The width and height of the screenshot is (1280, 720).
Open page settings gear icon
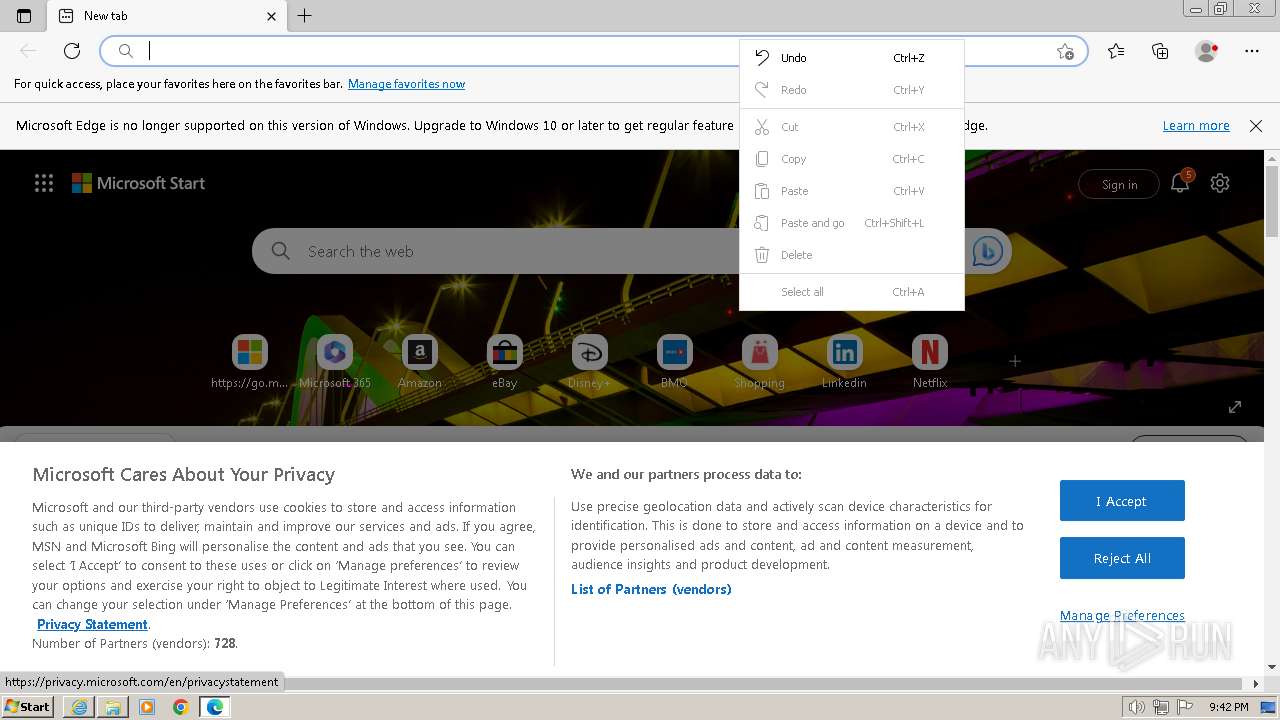click(1220, 183)
